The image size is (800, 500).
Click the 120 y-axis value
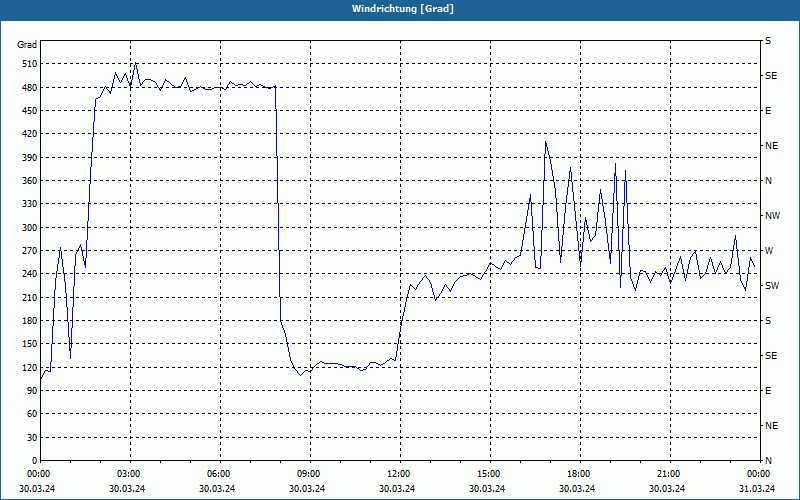pos(29,367)
